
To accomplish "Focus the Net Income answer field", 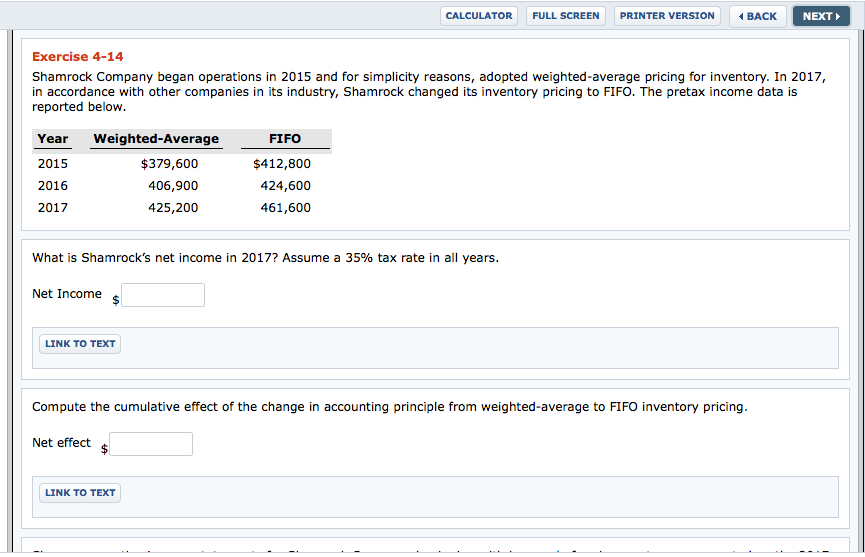I will click(x=163, y=295).
